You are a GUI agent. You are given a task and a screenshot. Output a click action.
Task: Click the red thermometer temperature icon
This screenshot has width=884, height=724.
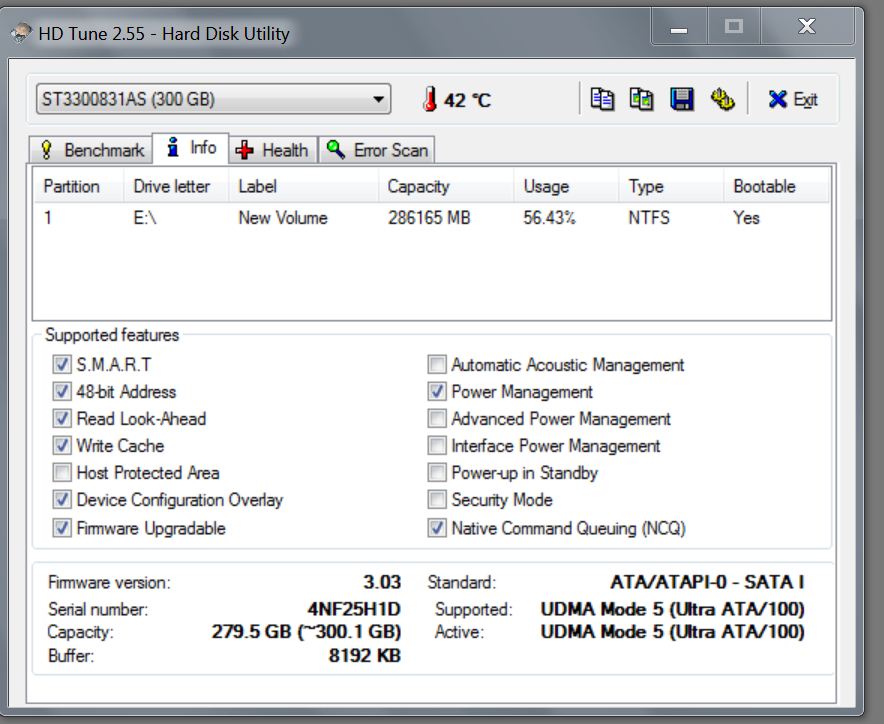pyautogui.click(x=430, y=99)
